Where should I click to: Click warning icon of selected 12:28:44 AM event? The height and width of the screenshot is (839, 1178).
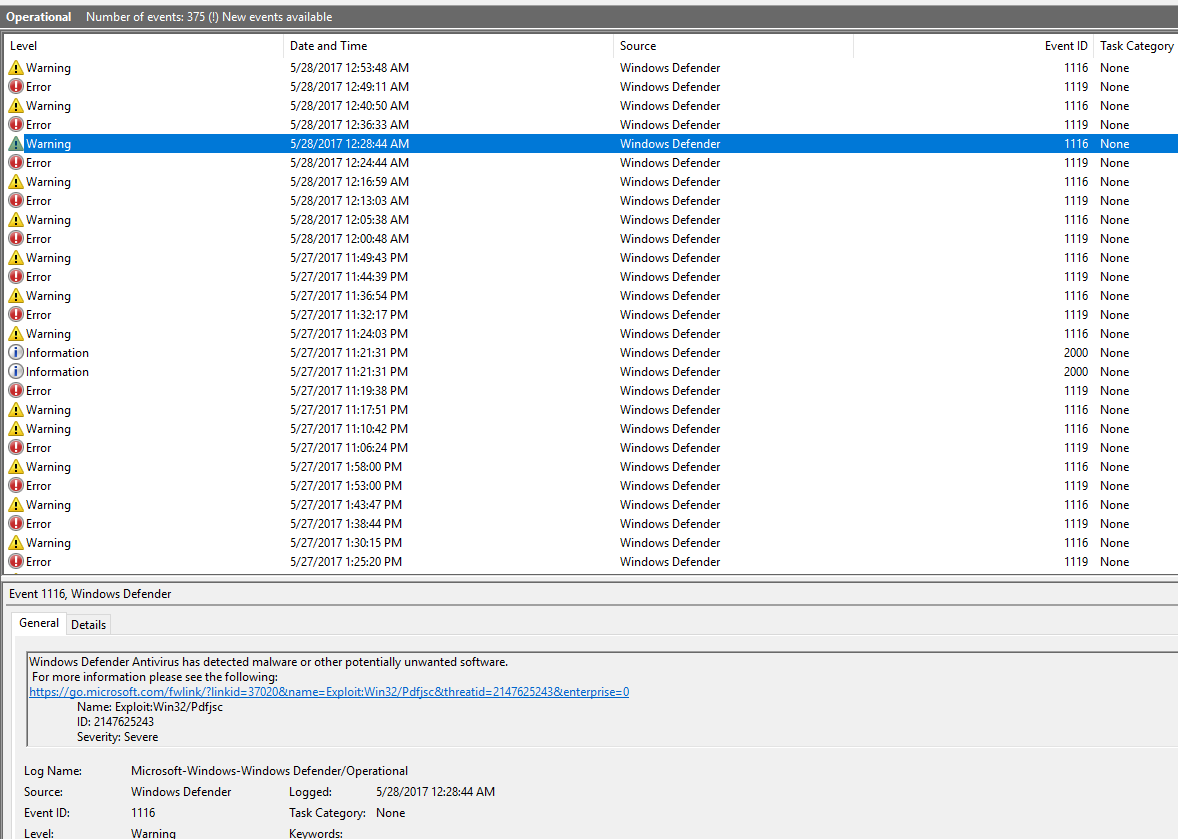[x=16, y=143]
